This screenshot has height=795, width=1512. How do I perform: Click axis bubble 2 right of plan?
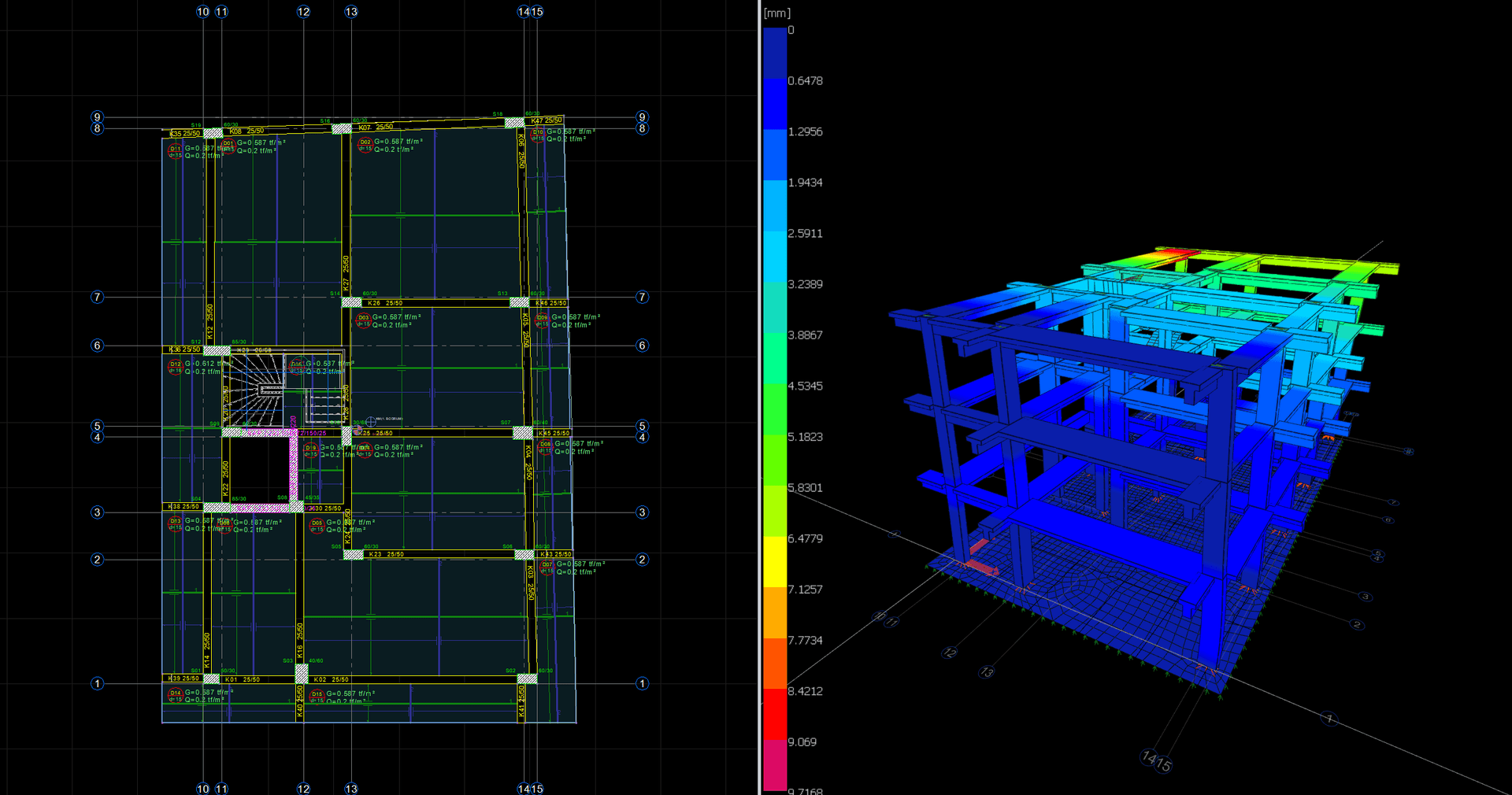642,560
